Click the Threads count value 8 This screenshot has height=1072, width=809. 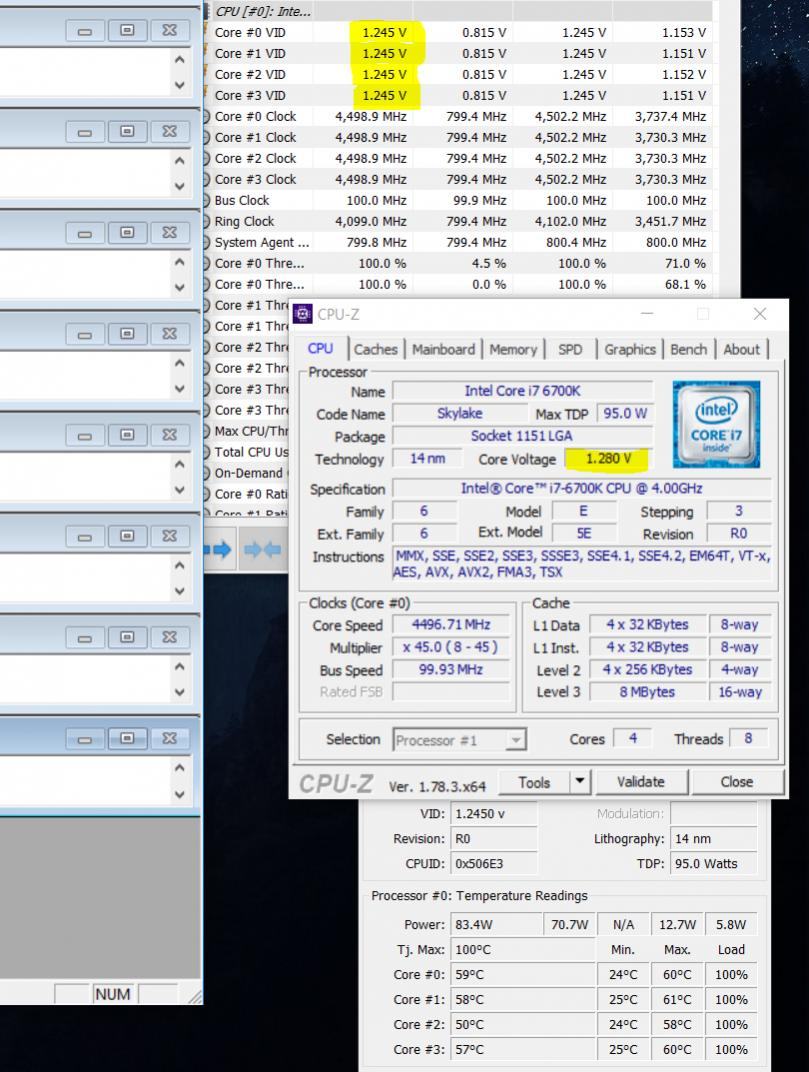(748, 738)
